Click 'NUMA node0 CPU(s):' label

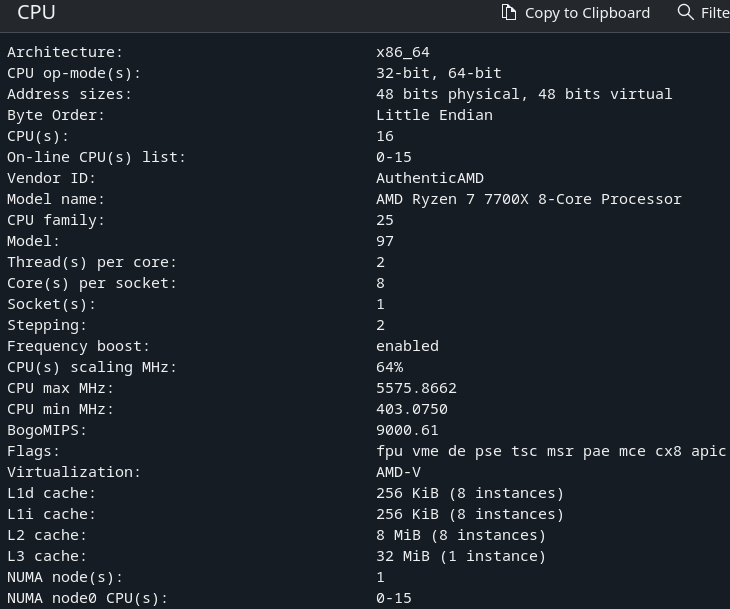[x=87, y=598]
